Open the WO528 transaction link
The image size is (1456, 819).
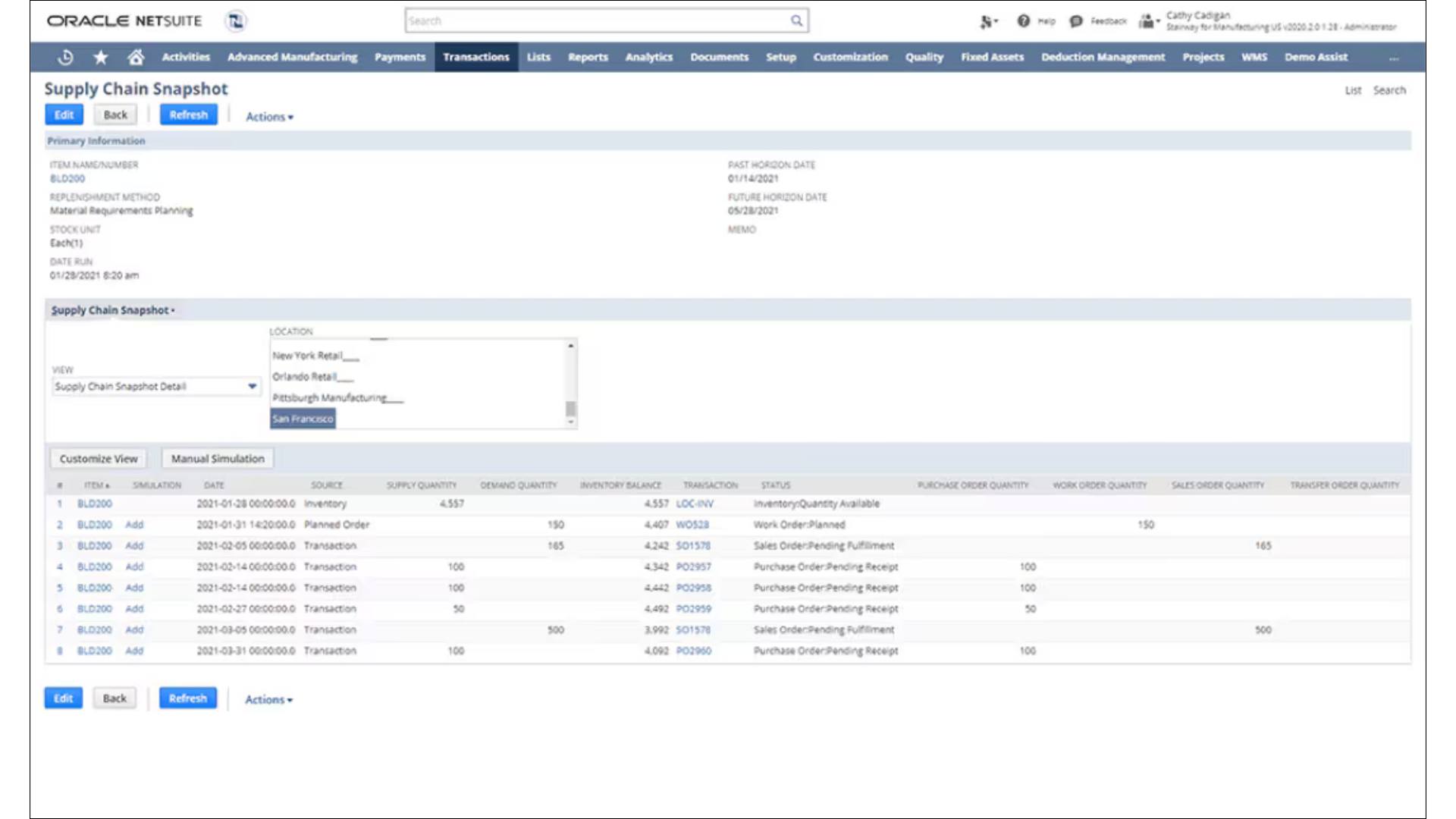[692, 525]
